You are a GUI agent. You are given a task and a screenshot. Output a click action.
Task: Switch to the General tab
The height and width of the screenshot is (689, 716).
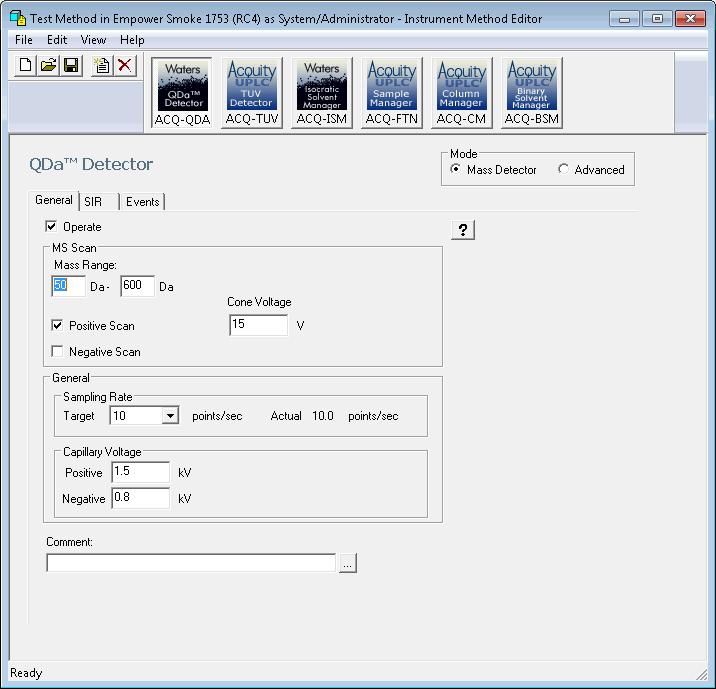click(x=54, y=200)
